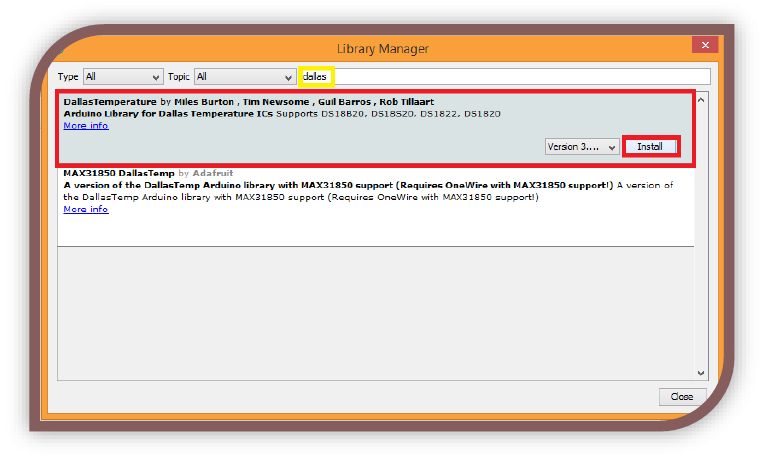769x469 pixels.
Task: Click the search field containing dallas
Action: tap(505, 77)
